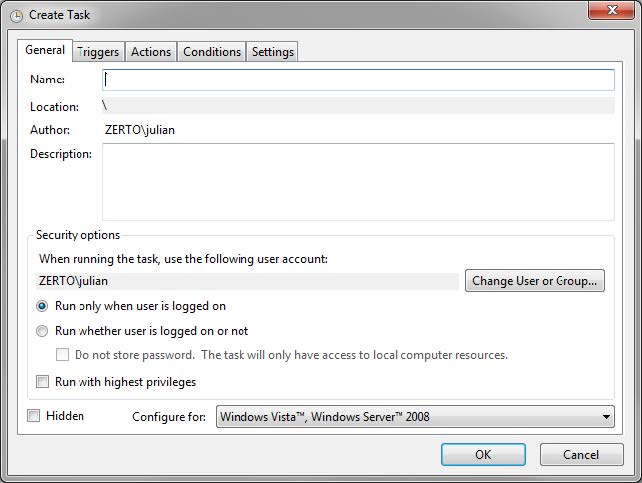The width and height of the screenshot is (642, 483).
Task: Click the 'When running the task' instruction text
Action: [183, 259]
